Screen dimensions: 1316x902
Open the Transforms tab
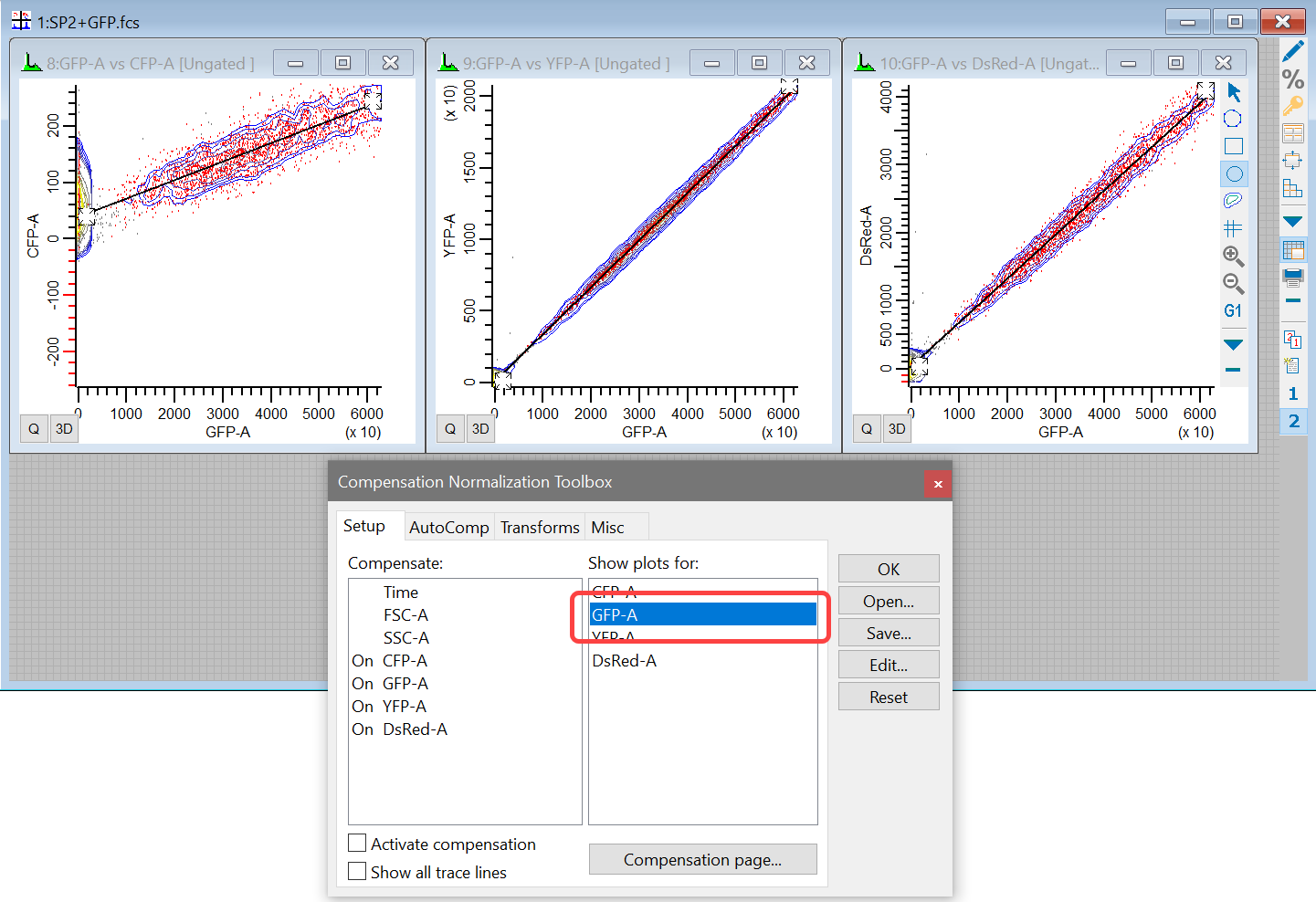(540, 528)
